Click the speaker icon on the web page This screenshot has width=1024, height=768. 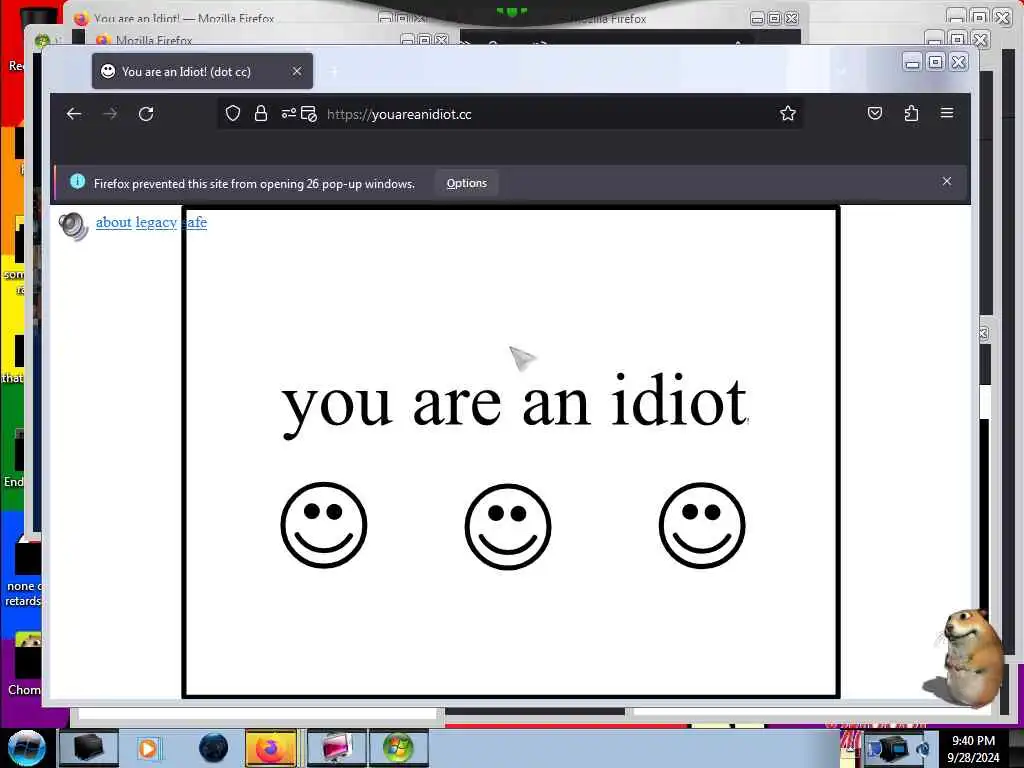[x=73, y=226]
